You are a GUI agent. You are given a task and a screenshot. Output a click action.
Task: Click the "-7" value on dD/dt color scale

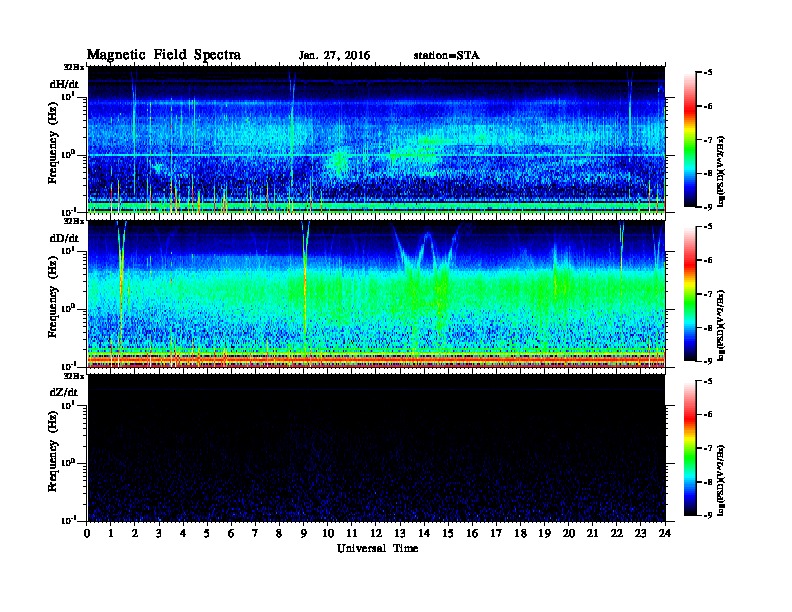point(708,293)
